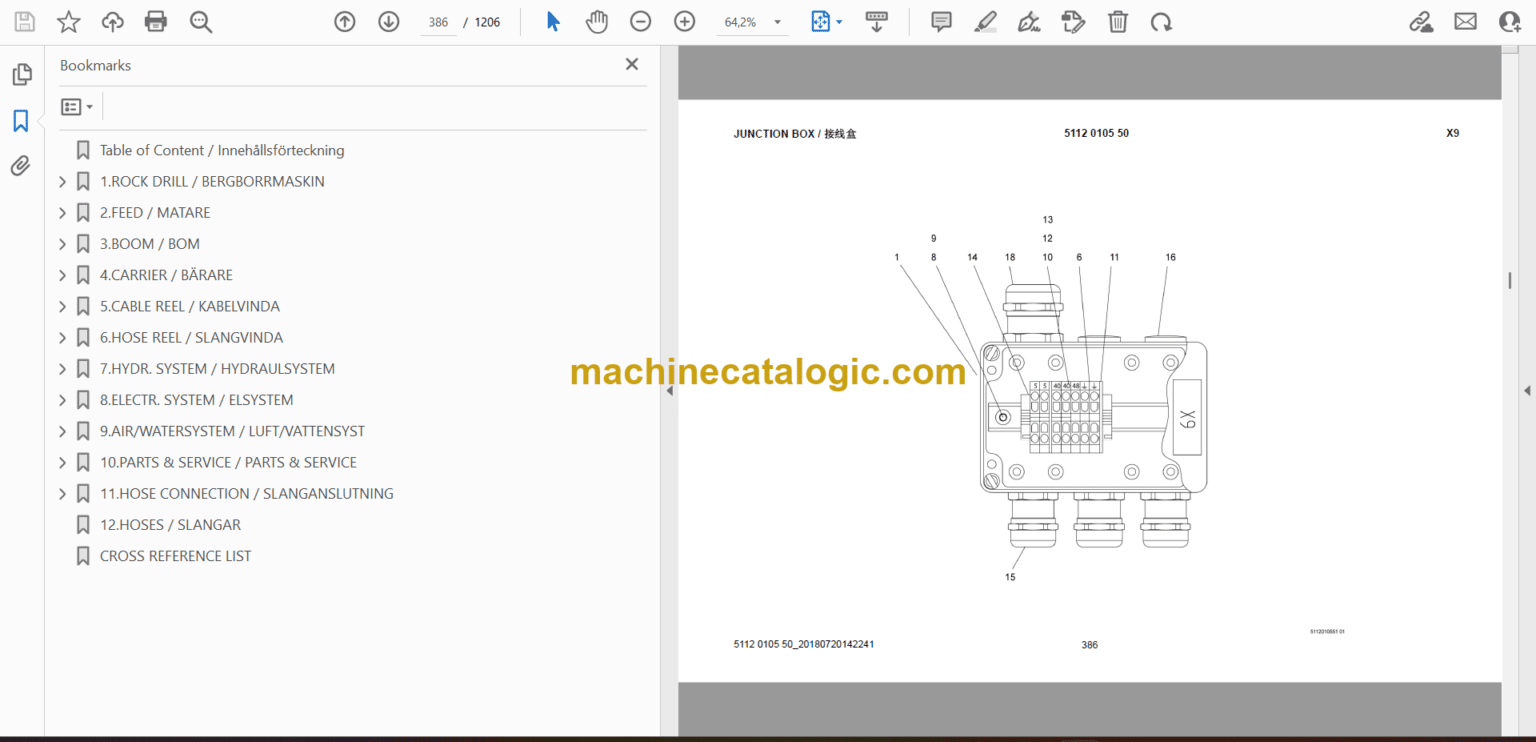Expand the 1.ROCK DRILL bookmark
1536x742 pixels.
click(62, 181)
